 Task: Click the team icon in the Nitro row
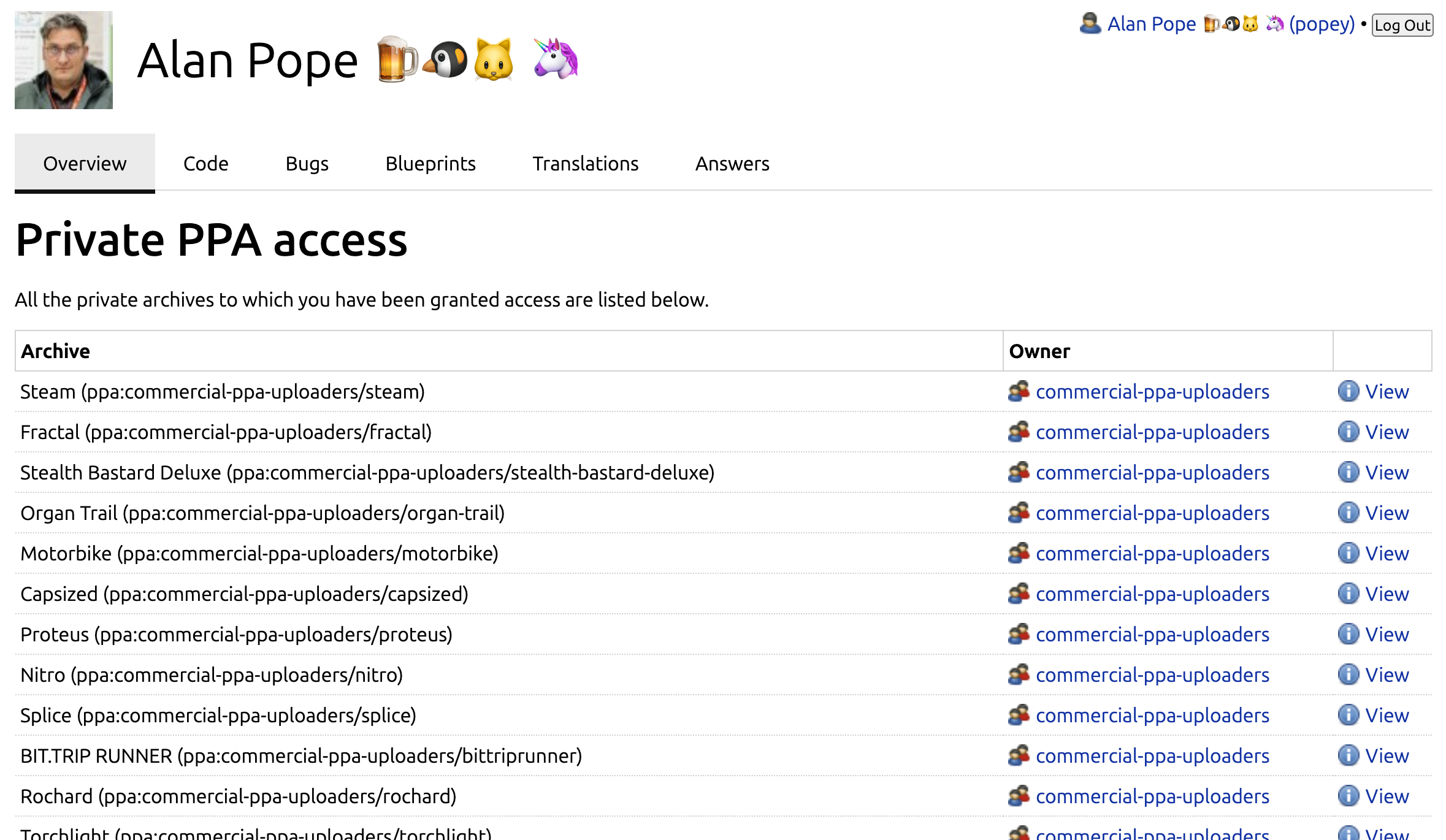(x=1019, y=674)
